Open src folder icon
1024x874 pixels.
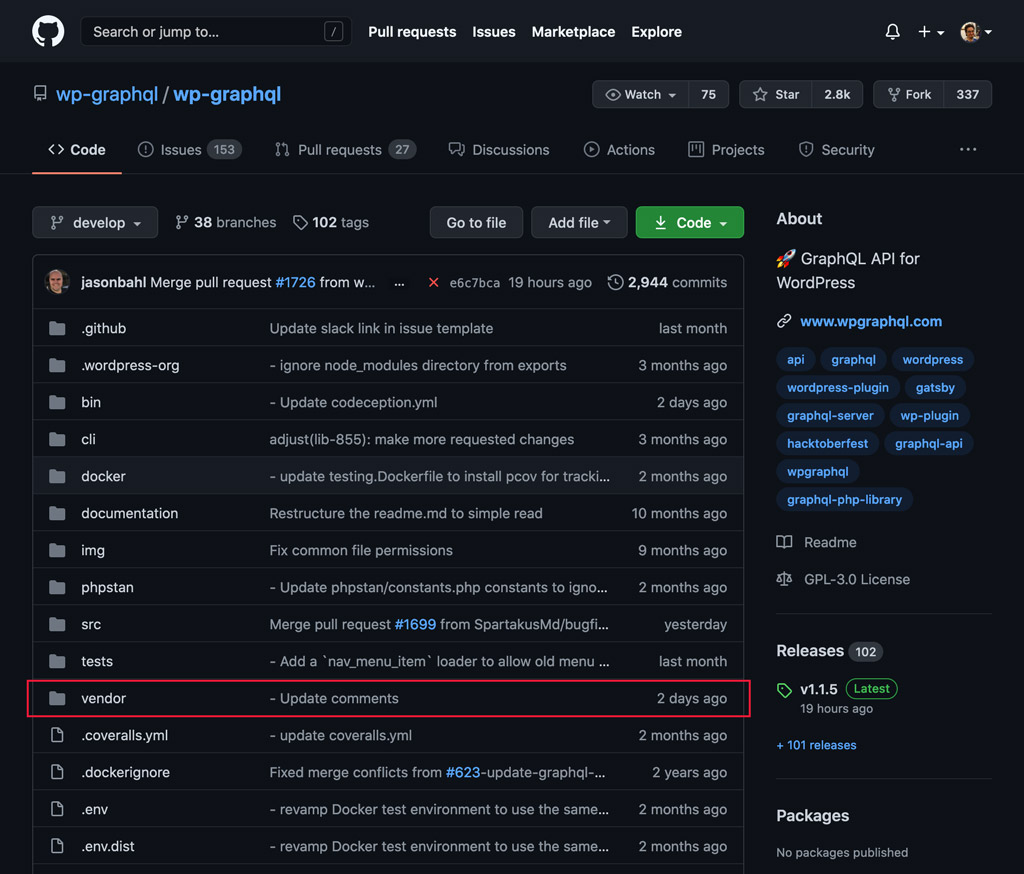point(57,624)
